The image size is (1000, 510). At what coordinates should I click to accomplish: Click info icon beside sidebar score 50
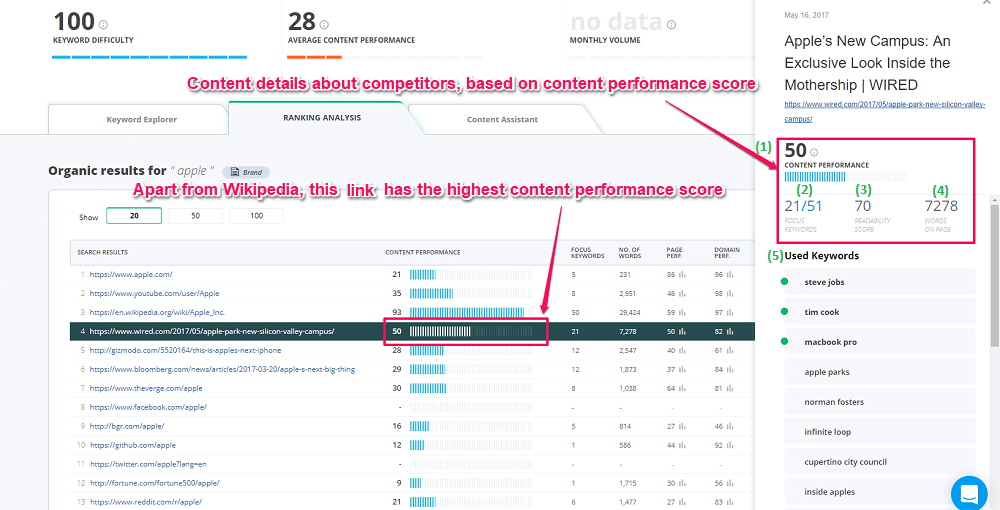(x=814, y=152)
